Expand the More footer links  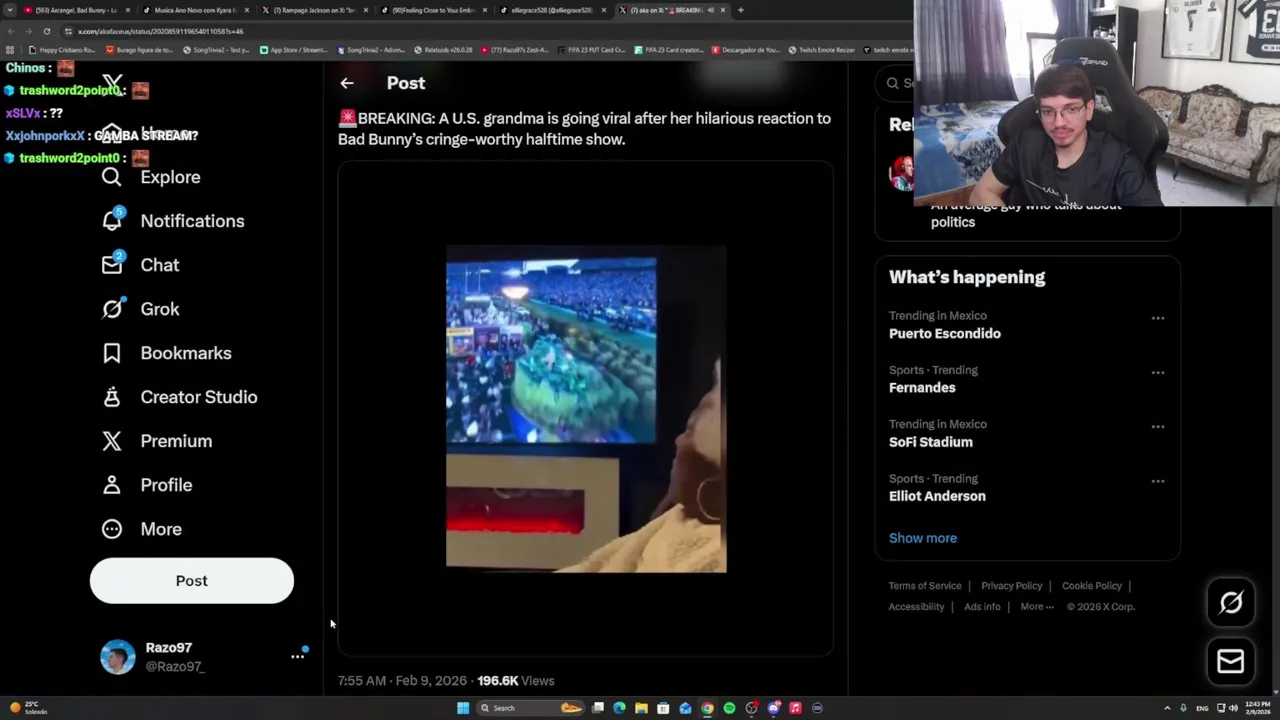coord(1037,606)
